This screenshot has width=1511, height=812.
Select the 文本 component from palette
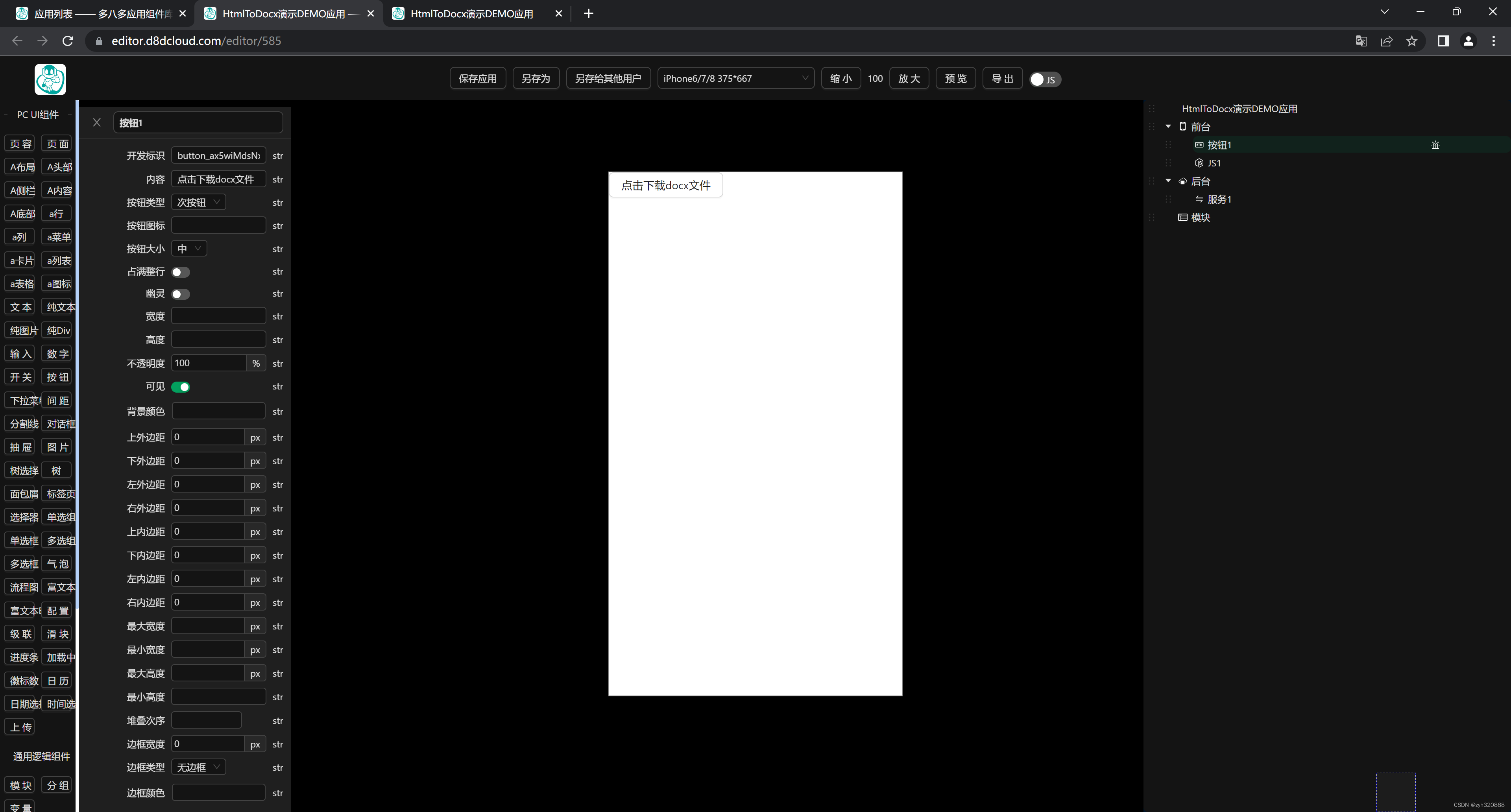tap(19, 306)
